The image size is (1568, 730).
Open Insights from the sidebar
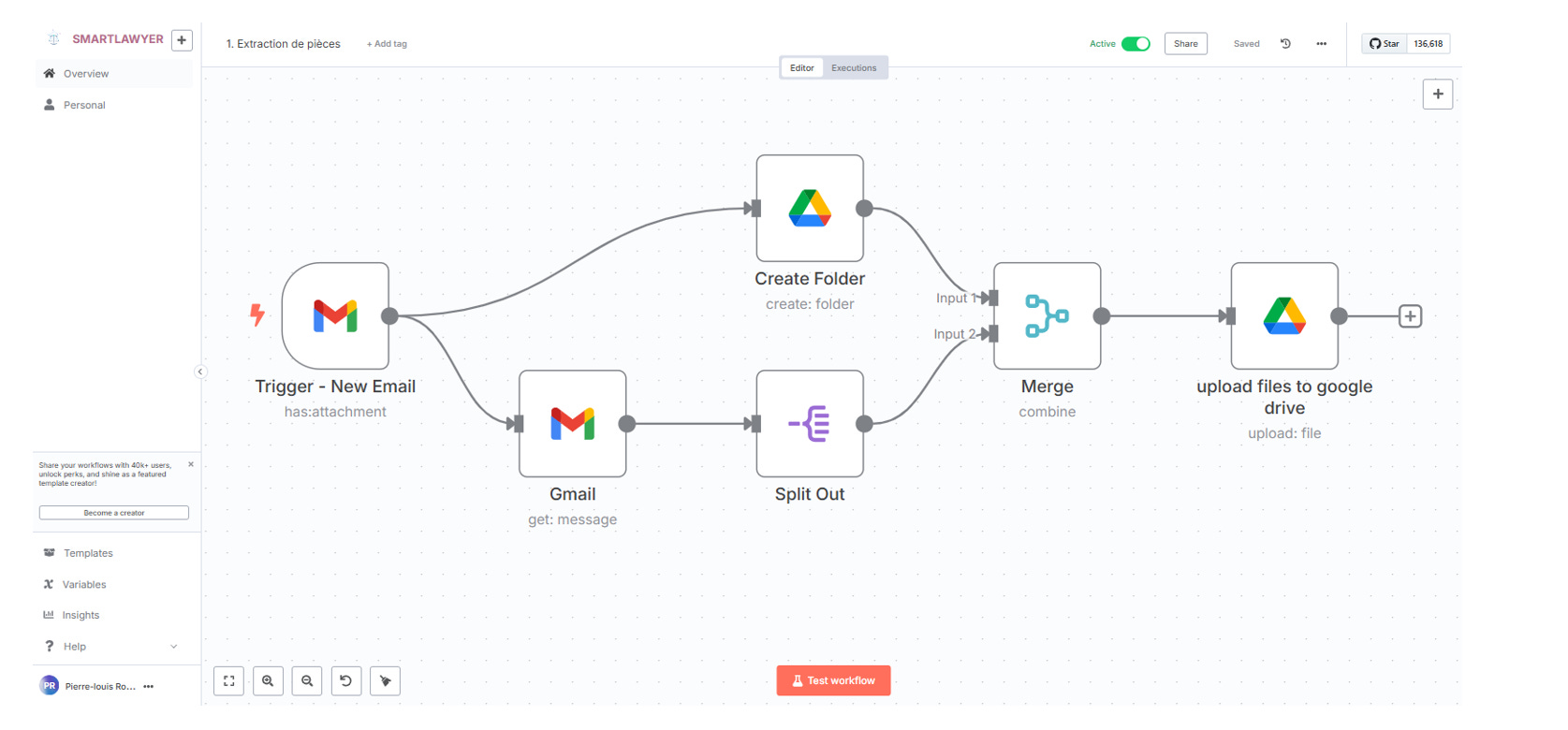(x=113, y=615)
